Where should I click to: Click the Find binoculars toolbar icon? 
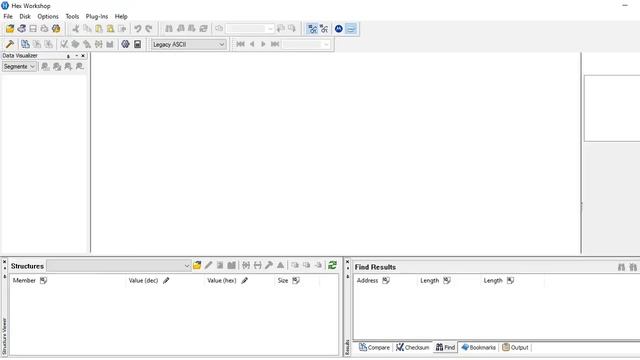tap(169, 29)
